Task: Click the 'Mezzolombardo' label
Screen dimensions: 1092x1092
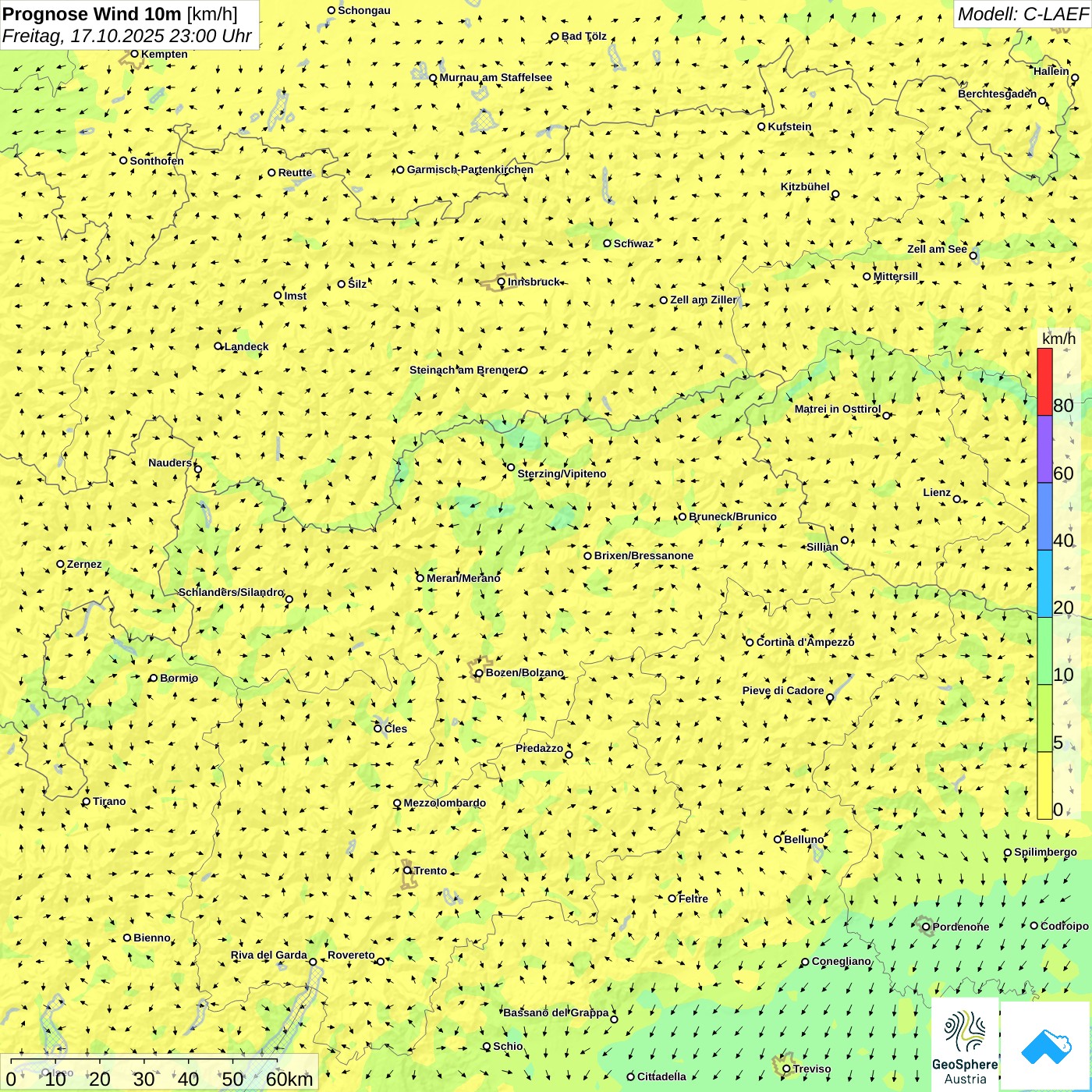Action: pos(445,803)
